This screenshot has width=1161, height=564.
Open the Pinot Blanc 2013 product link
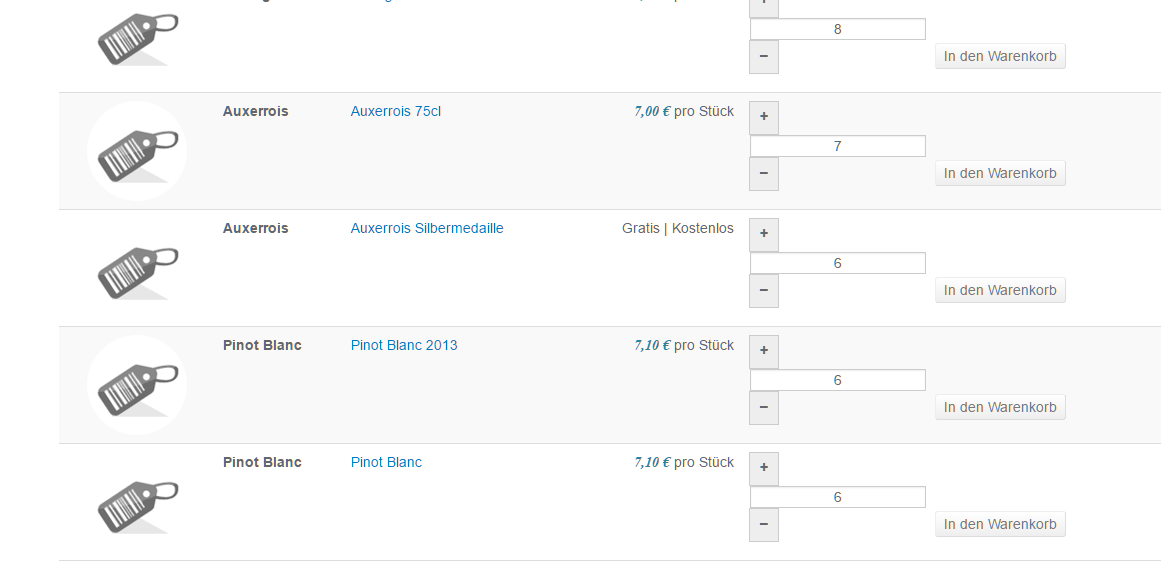(404, 345)
